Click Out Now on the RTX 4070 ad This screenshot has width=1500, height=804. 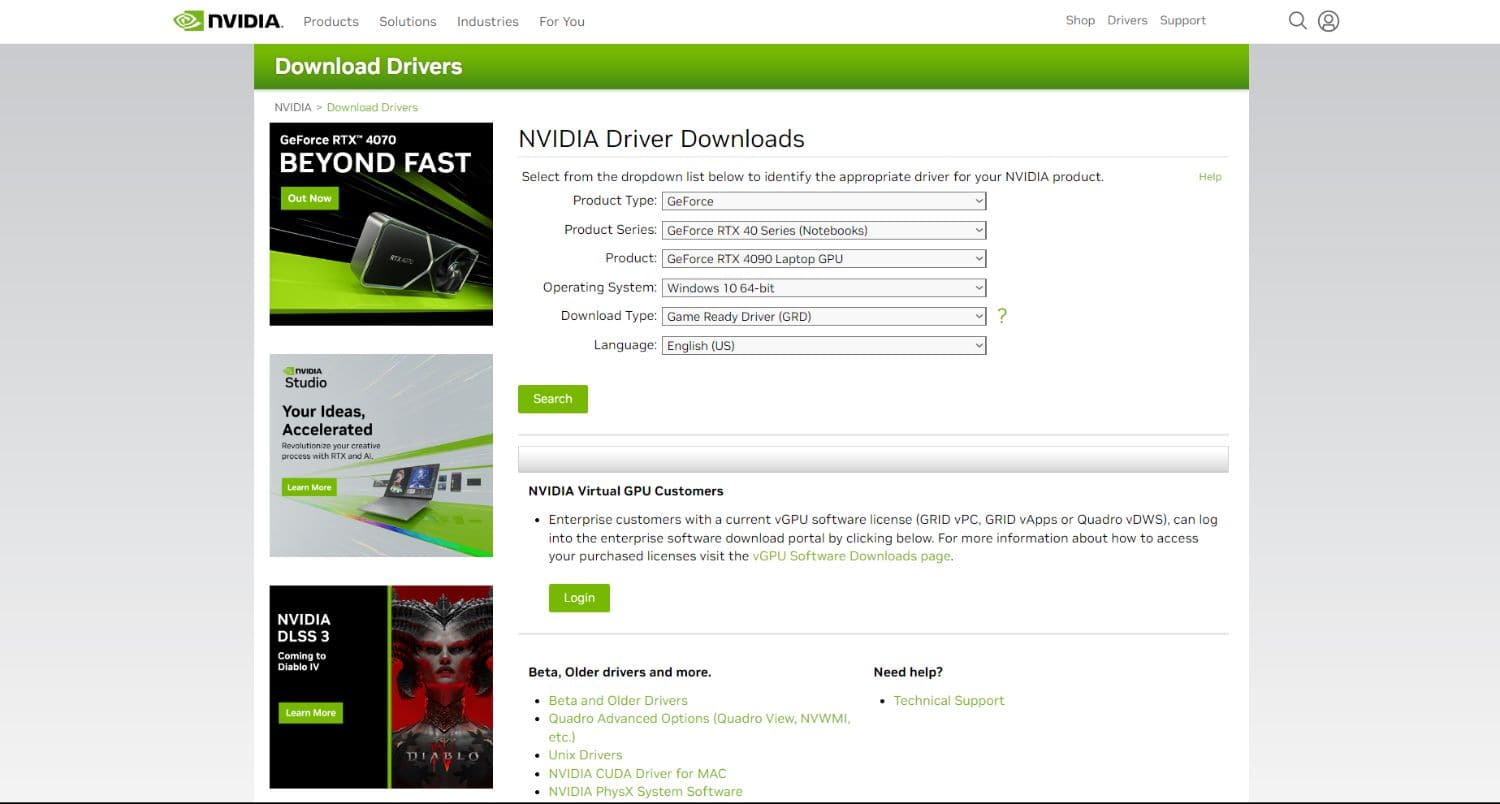(310, 198)
